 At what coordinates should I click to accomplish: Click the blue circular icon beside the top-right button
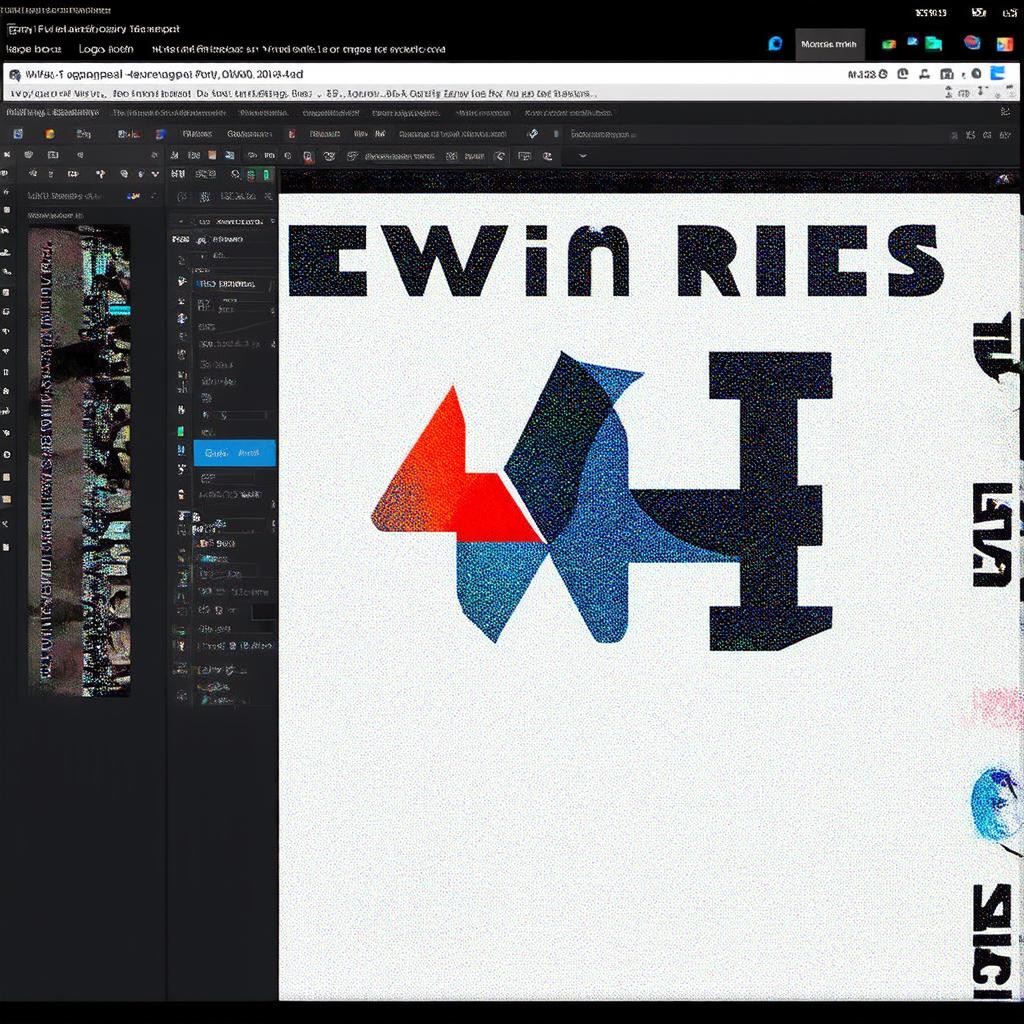tap(774, 44)
